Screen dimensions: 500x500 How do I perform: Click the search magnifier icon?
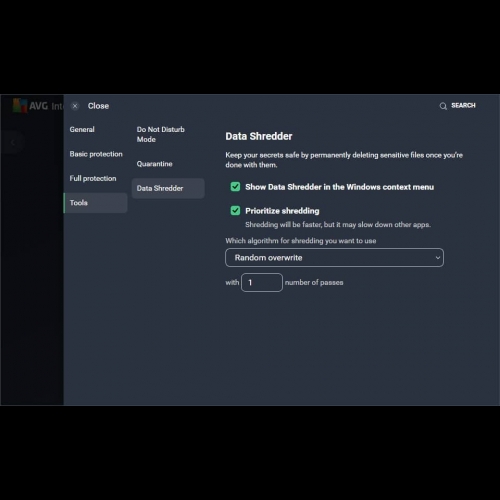coord(443,106)
